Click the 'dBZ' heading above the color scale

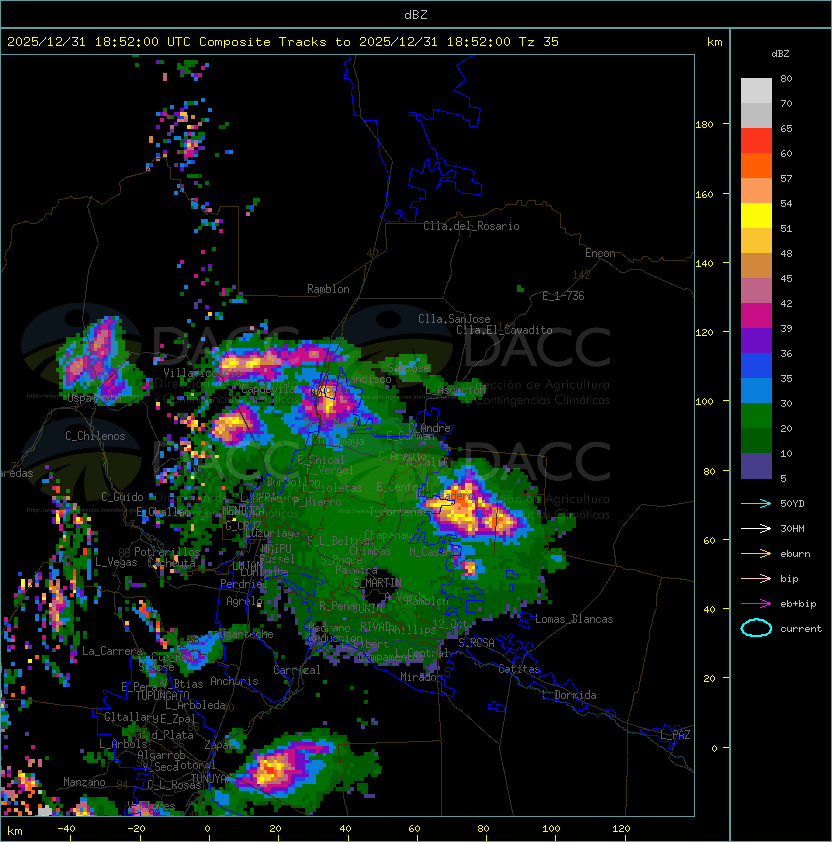(780, 54)
